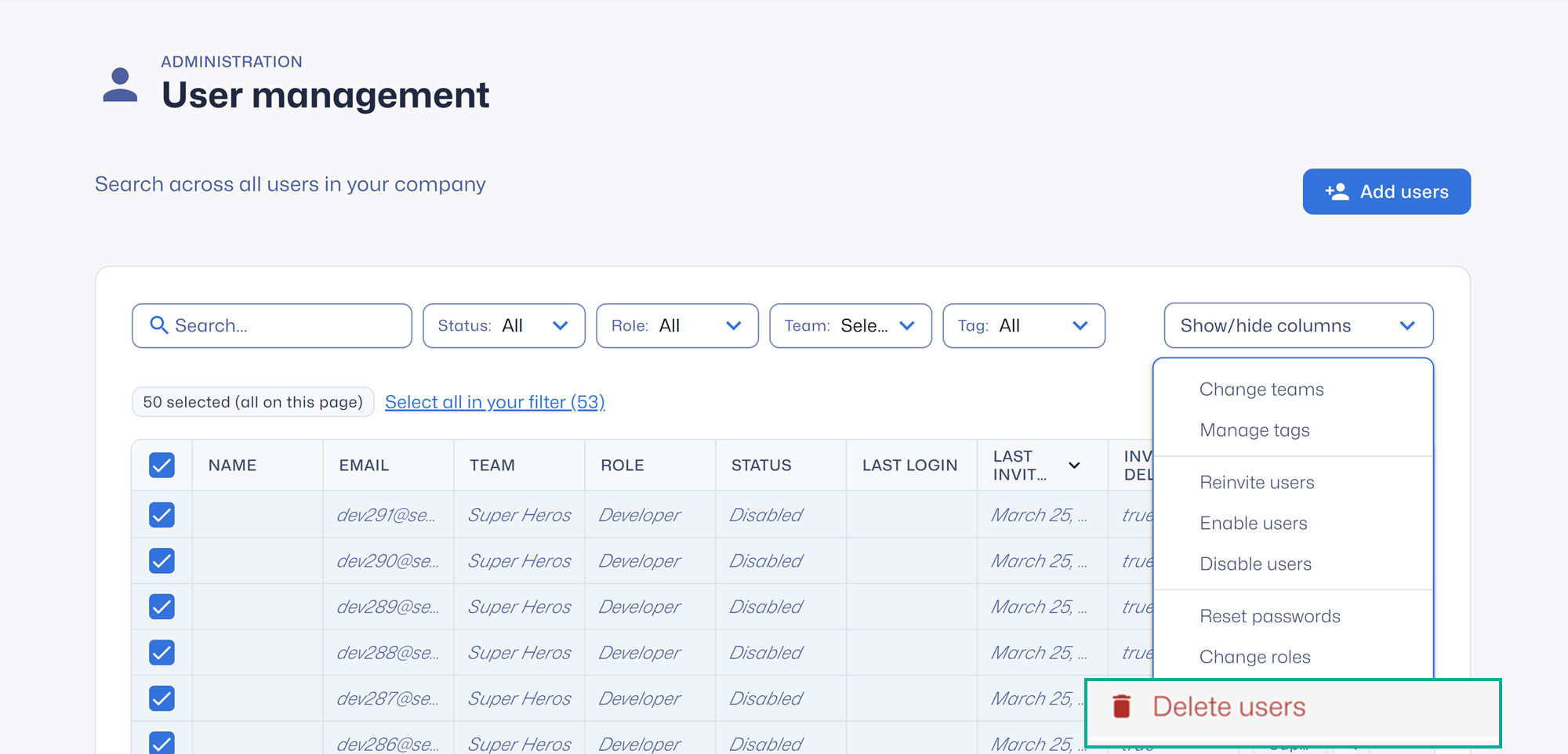The image size is (1568, 754).
Task: Click the dev287@se... email cell
Action: pyautogui.click(x=387, y=699)
